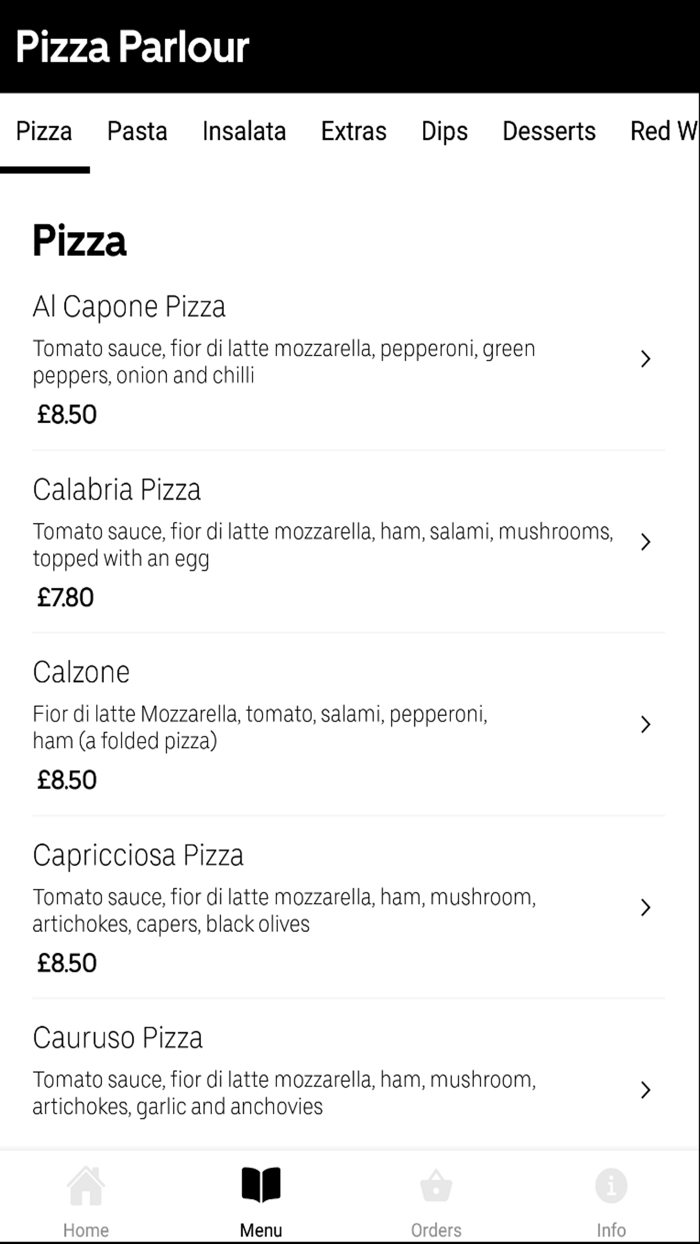The image size is (700, 1244).
Task: Open the Home screen icon
Action: pyautogui.click(x=86, y=1196)
